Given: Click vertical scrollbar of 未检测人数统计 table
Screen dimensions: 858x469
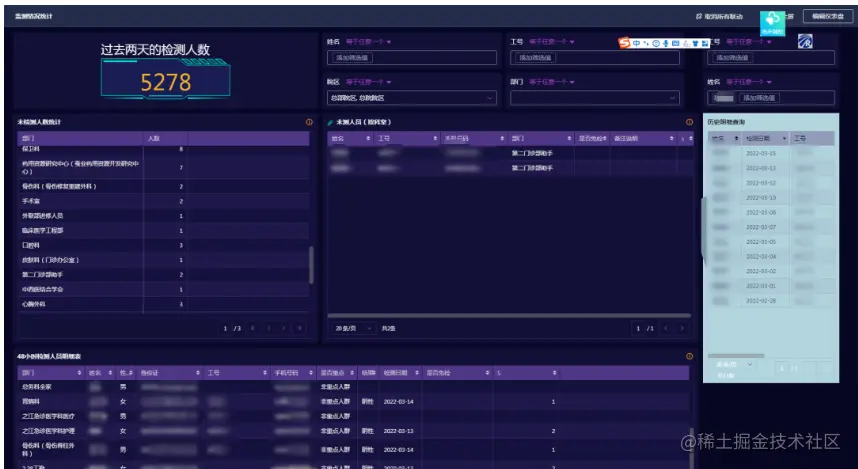Looking at the screenshot, I should point(311,265).
